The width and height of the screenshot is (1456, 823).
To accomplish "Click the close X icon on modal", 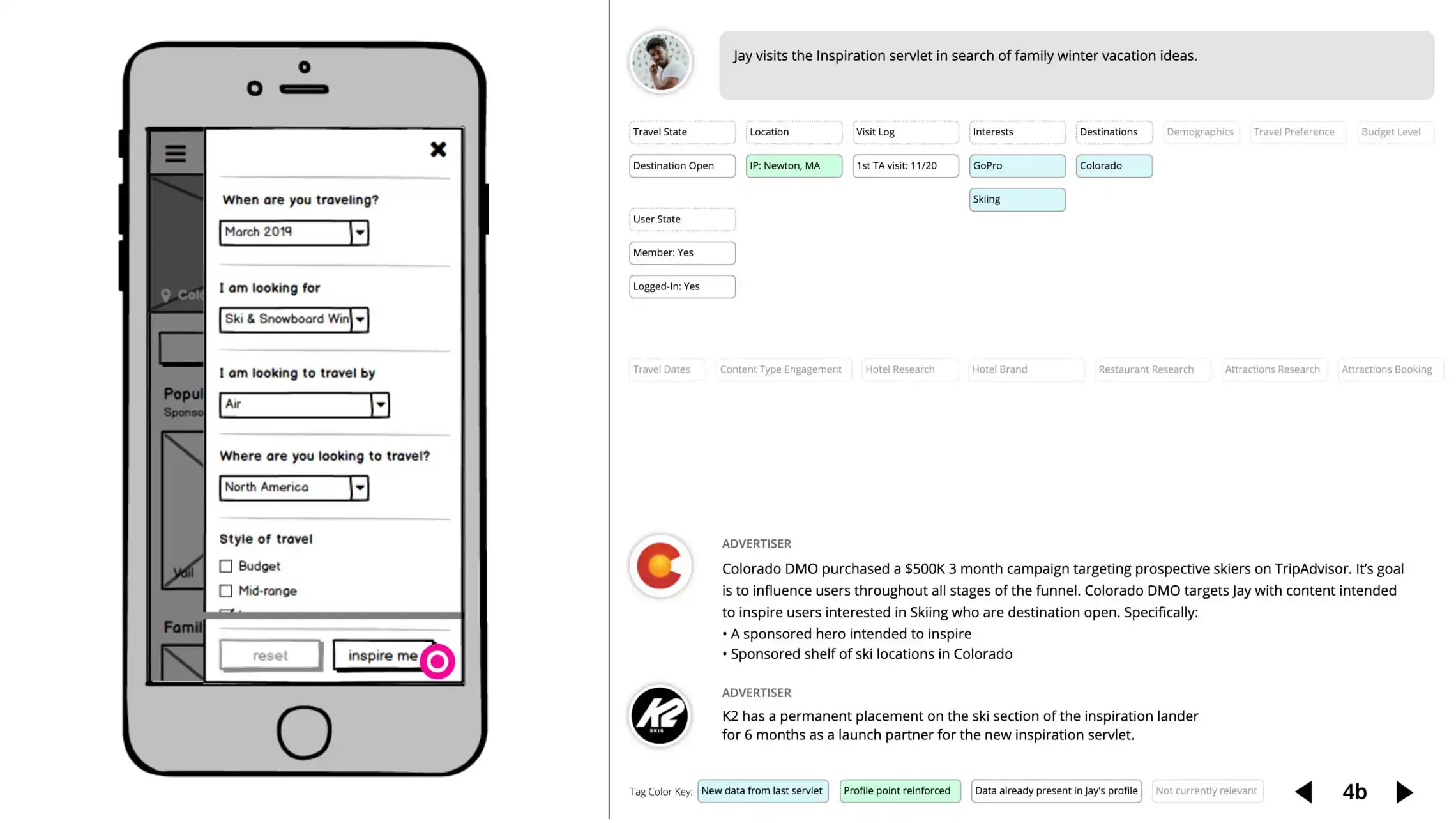I will pyautogui.click(x=438, y=149).
